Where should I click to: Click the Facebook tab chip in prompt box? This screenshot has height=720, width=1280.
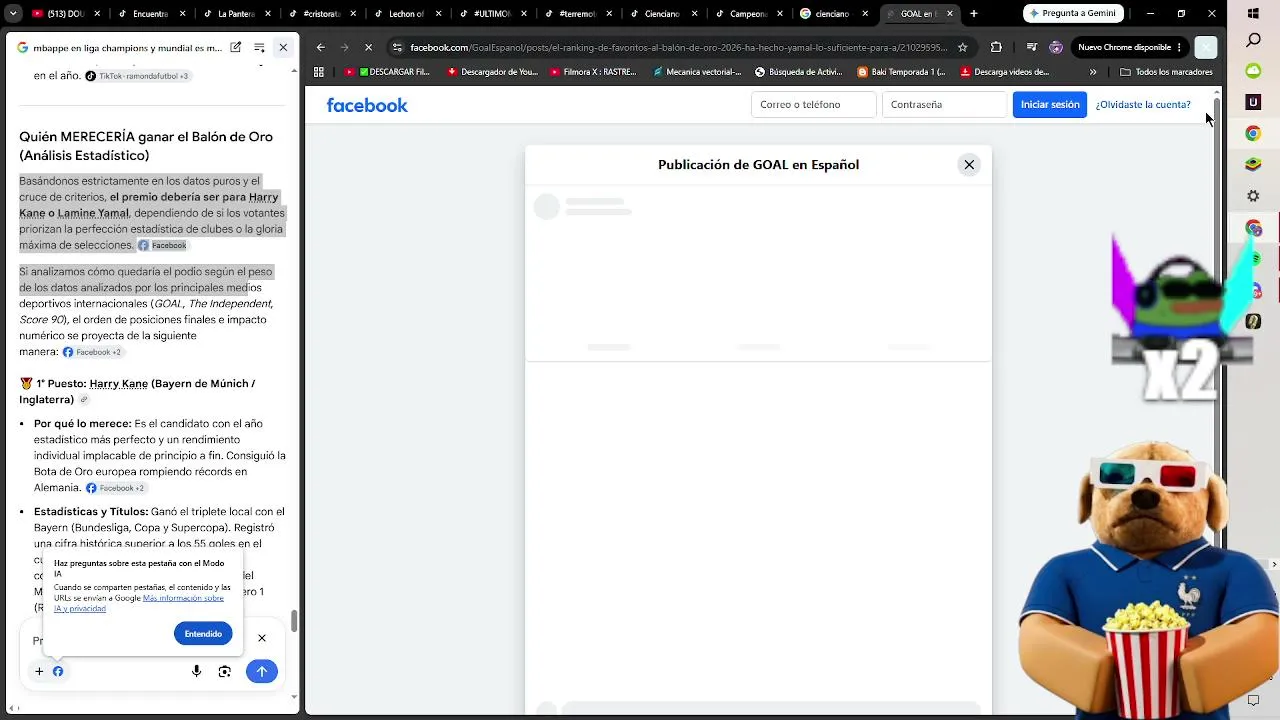58,672
